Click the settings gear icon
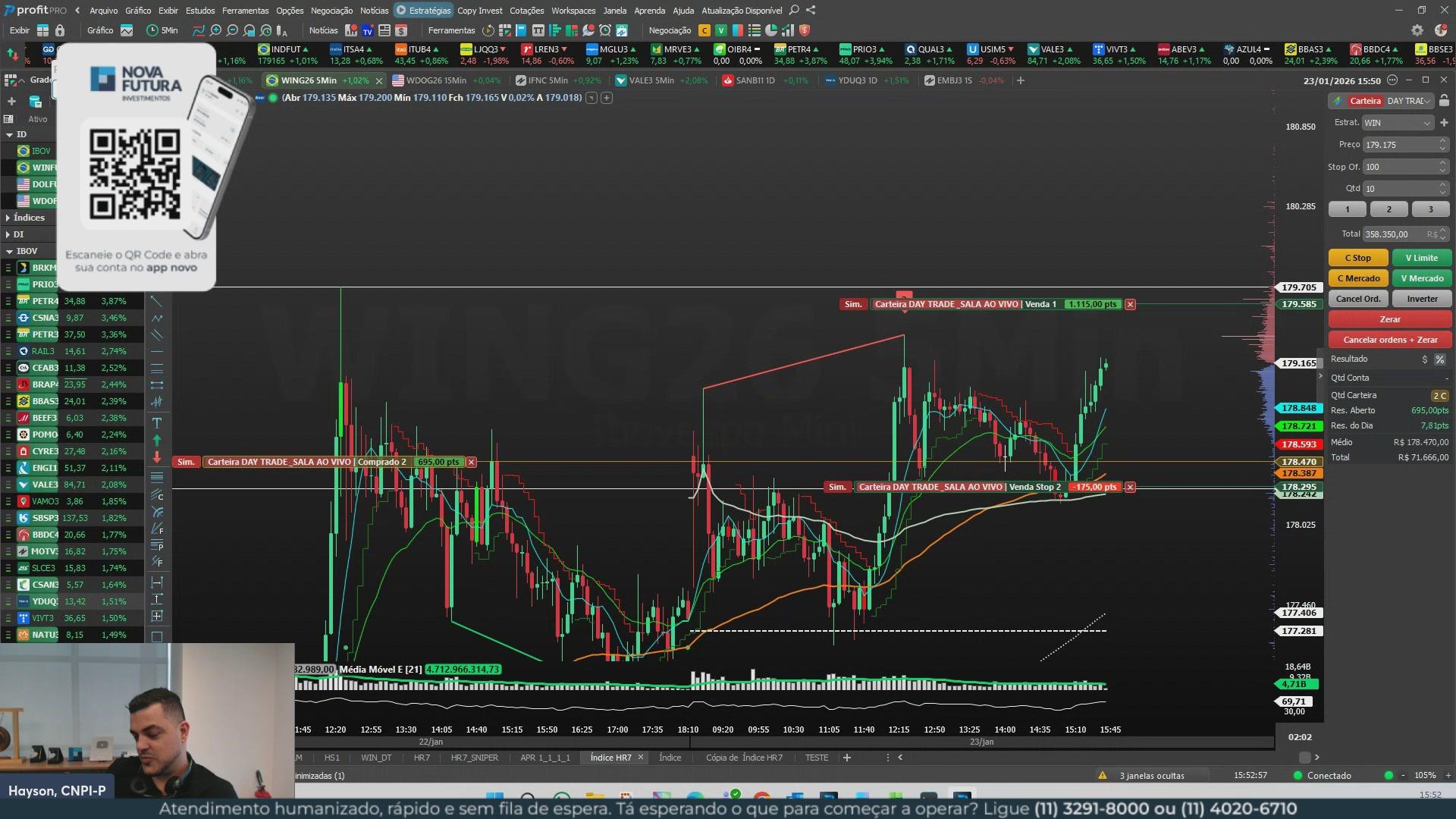 1417,30
